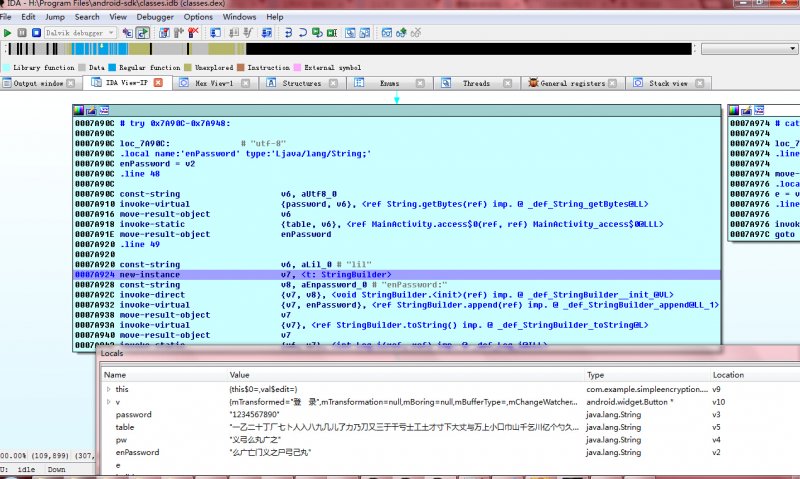Click the Step into toolbar icon
The width and height of the screenshot is (800, 479).
pos(288,33)
